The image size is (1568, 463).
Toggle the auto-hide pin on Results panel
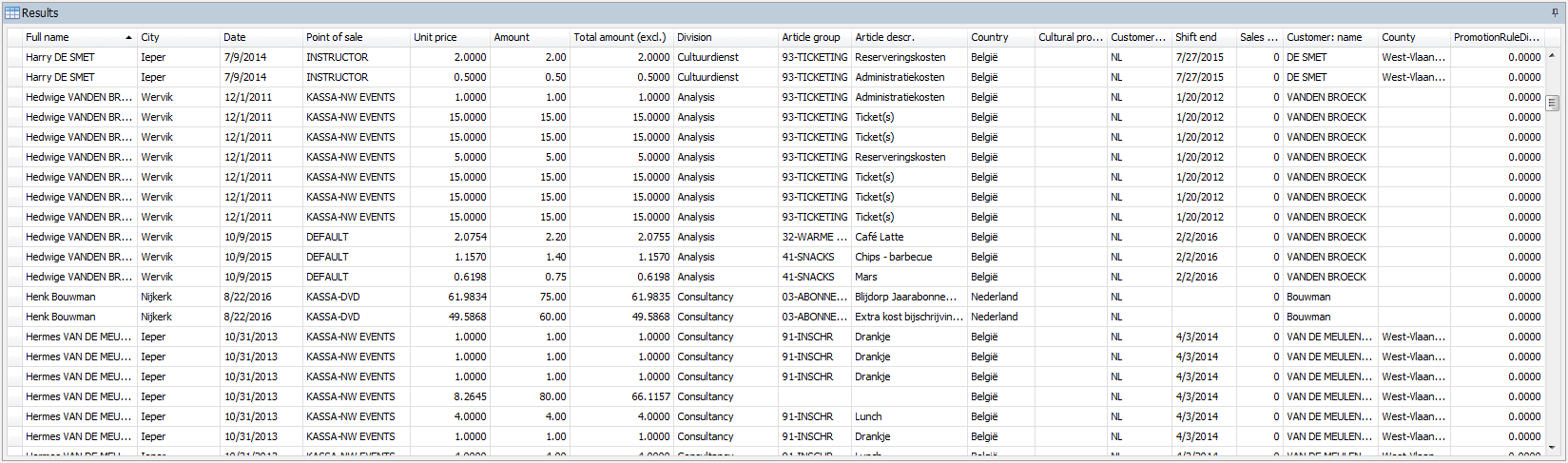pos(1555,13)
